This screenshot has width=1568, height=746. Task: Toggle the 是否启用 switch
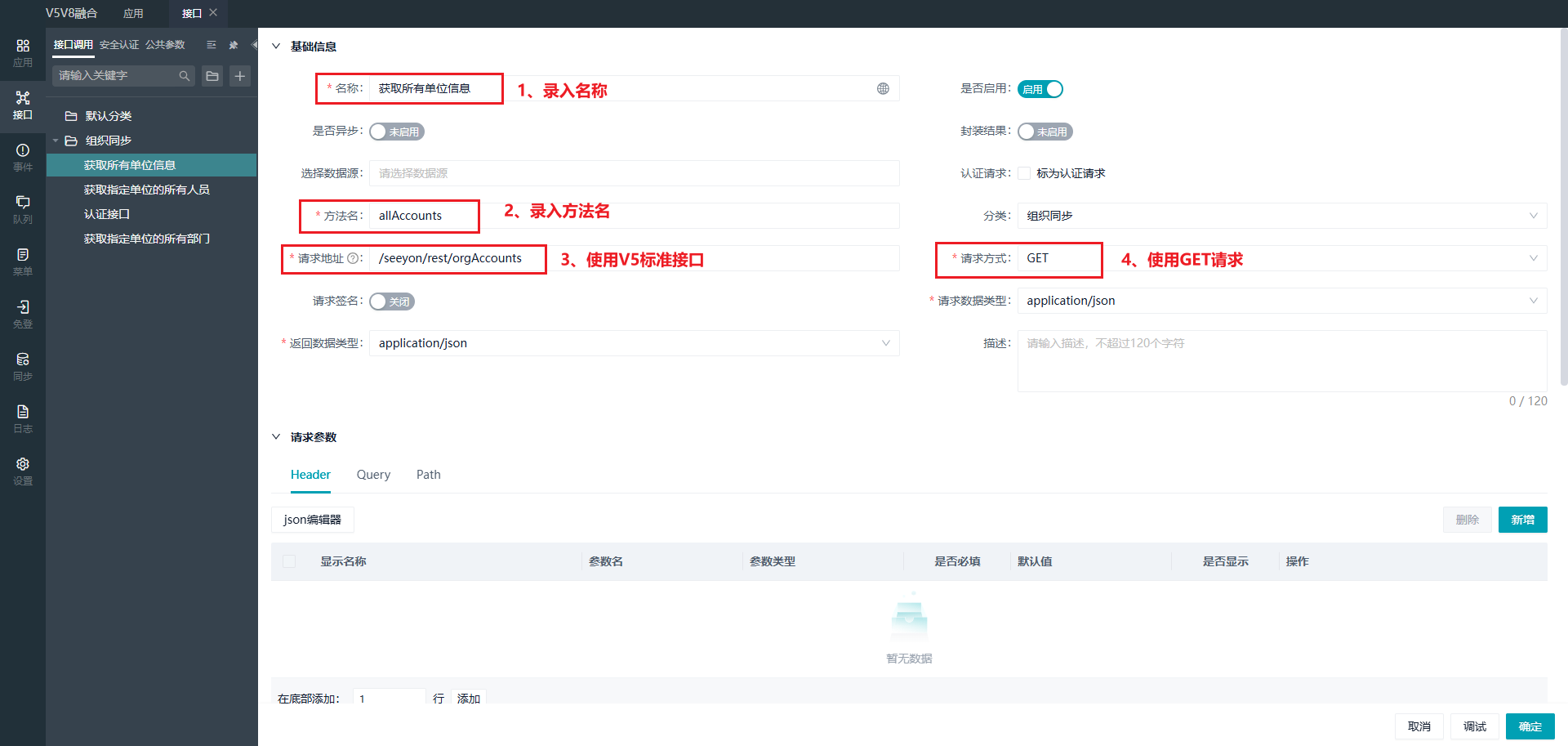point(1040,89)
